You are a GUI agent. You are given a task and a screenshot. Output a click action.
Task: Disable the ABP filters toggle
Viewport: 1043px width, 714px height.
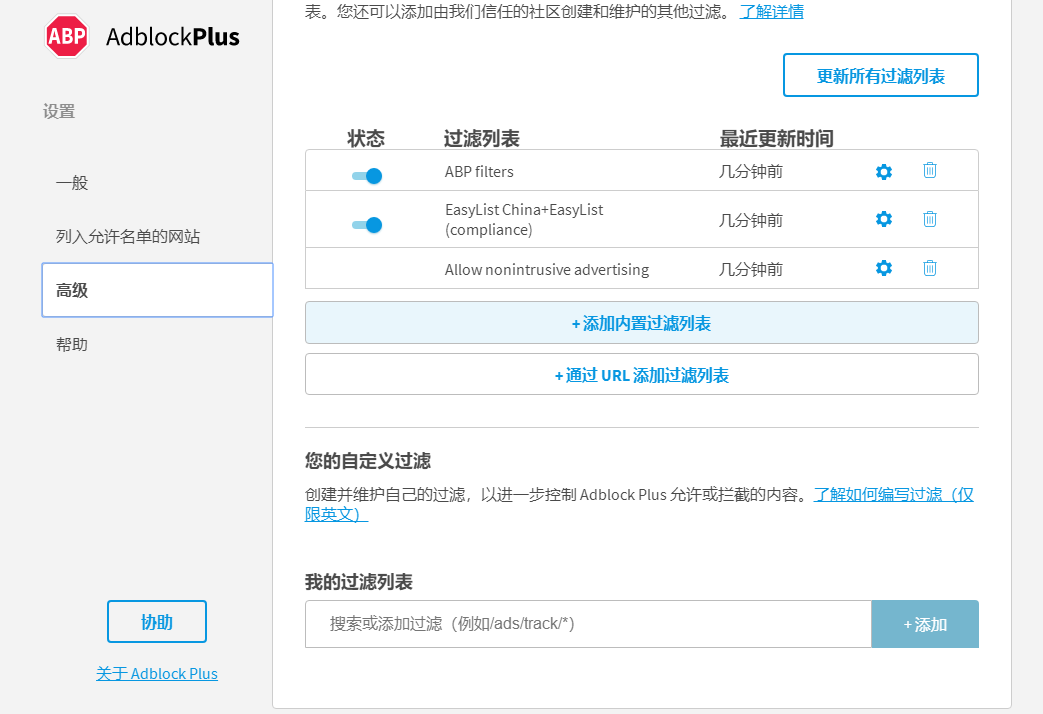pyautogui.click(x=368, y=175)
